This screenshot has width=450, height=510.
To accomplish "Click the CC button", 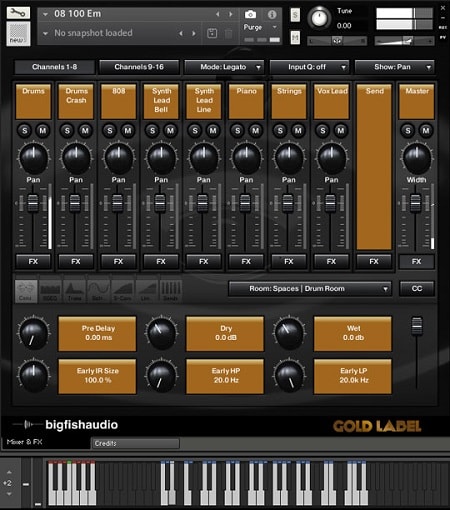I will point(417,289).
